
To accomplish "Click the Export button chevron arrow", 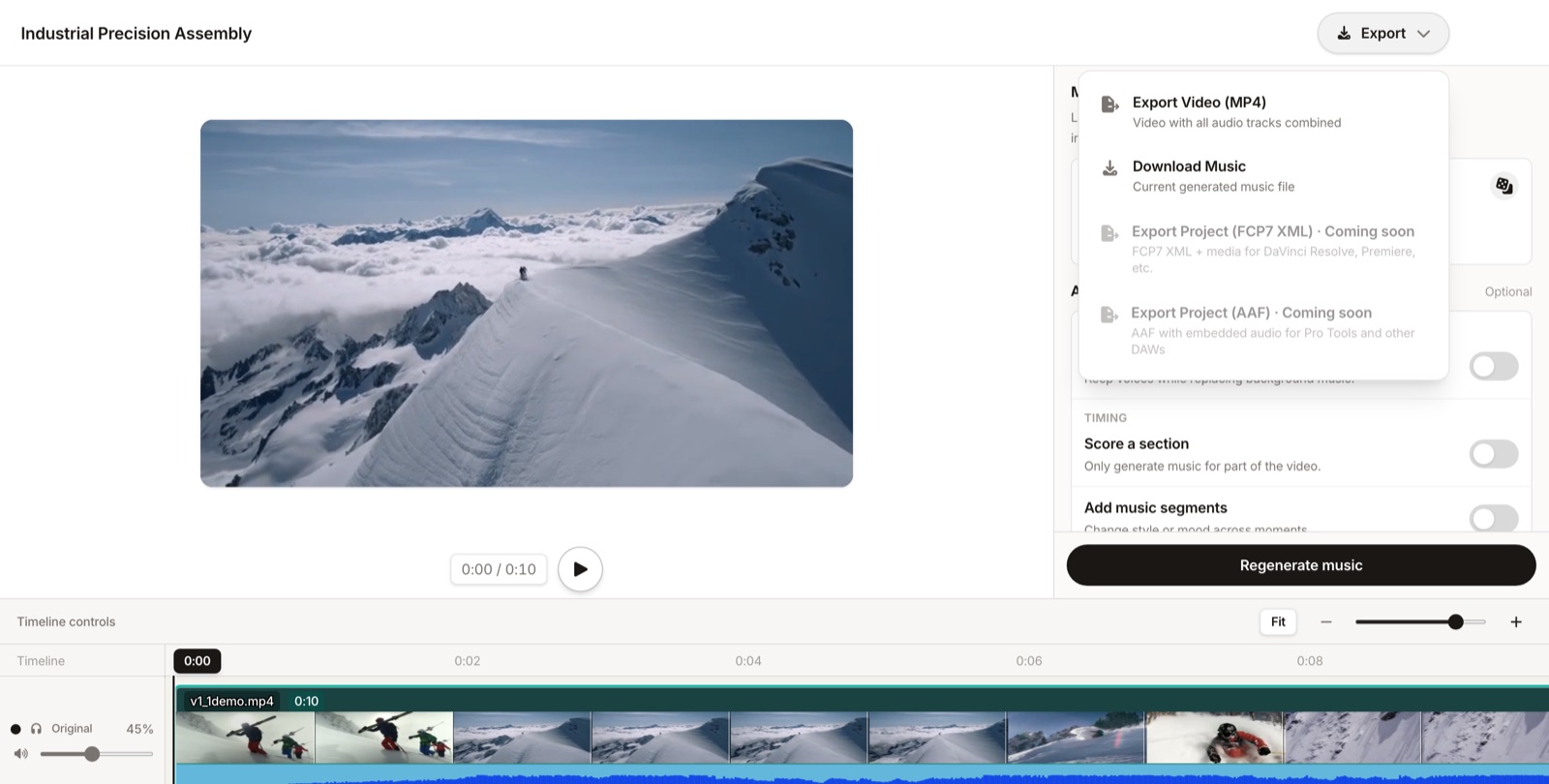I will point(1423,34).
